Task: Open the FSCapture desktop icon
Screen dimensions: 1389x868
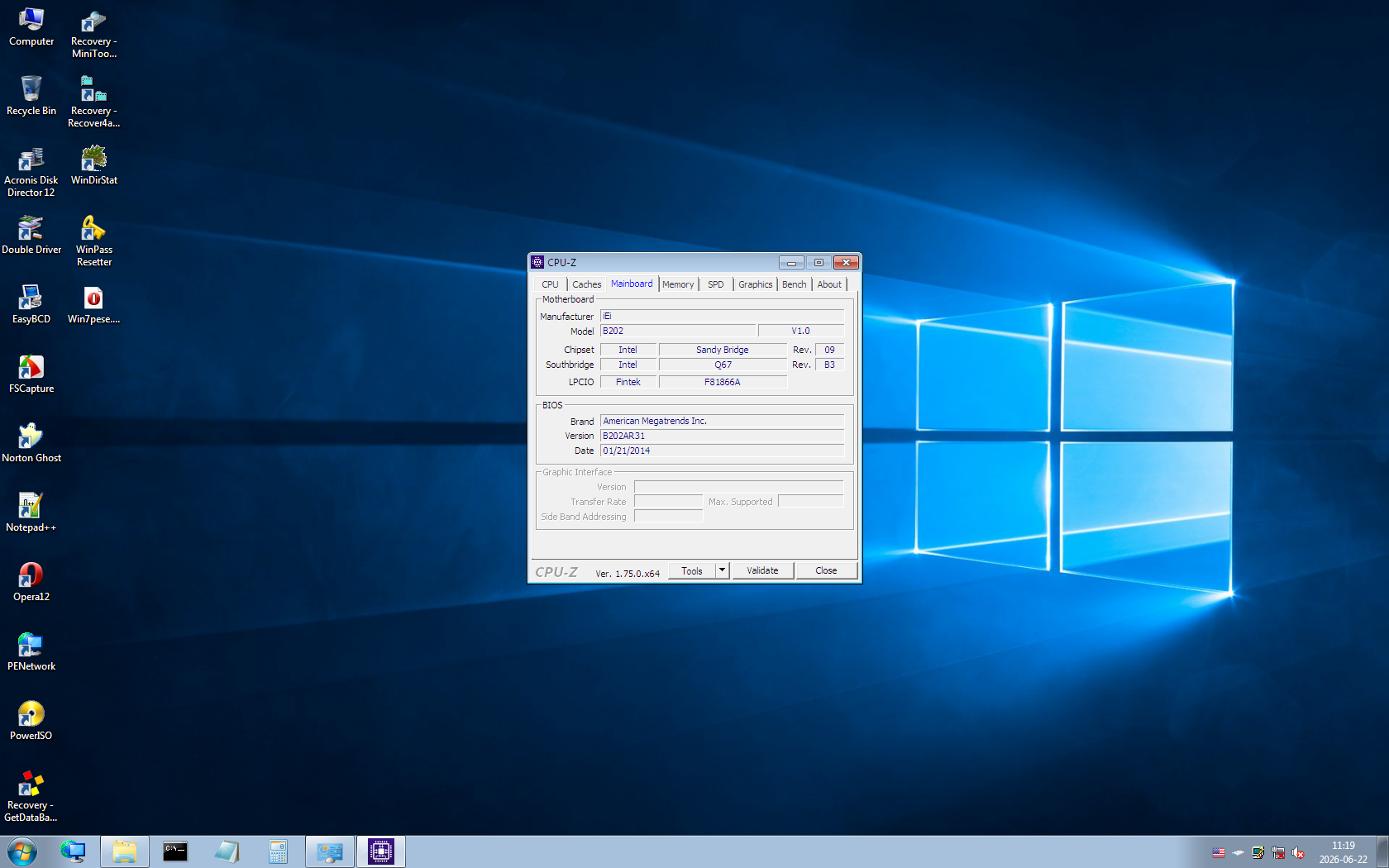Action: [x=31, y=374]
